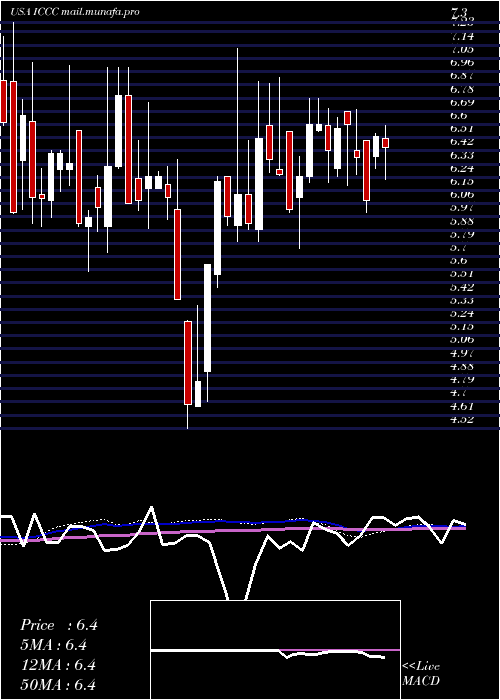
Task: Click the '<<Live MACD' label
Action: coord(421,674)
